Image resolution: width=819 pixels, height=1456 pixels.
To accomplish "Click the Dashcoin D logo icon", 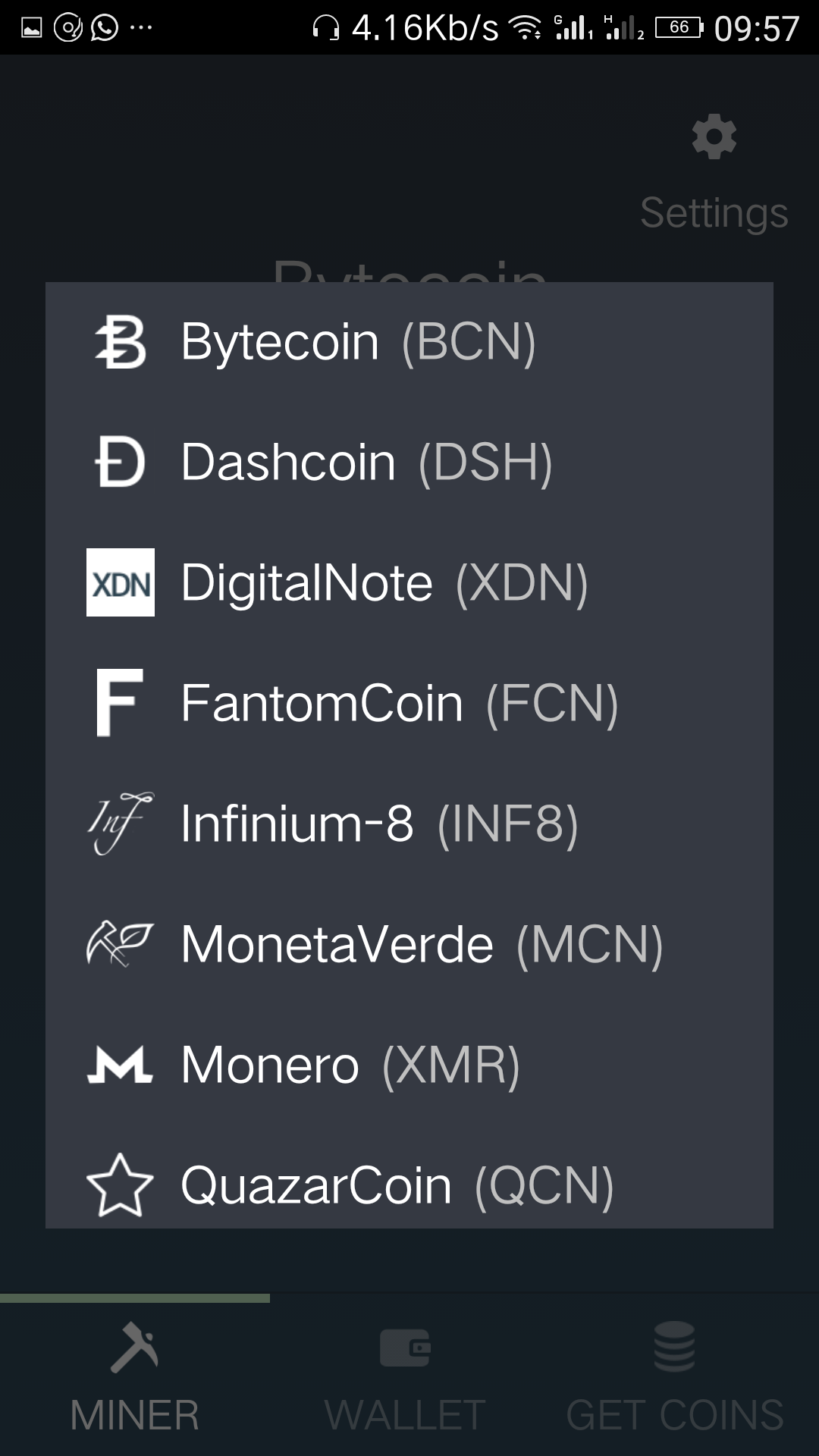I will pos(120,462).
